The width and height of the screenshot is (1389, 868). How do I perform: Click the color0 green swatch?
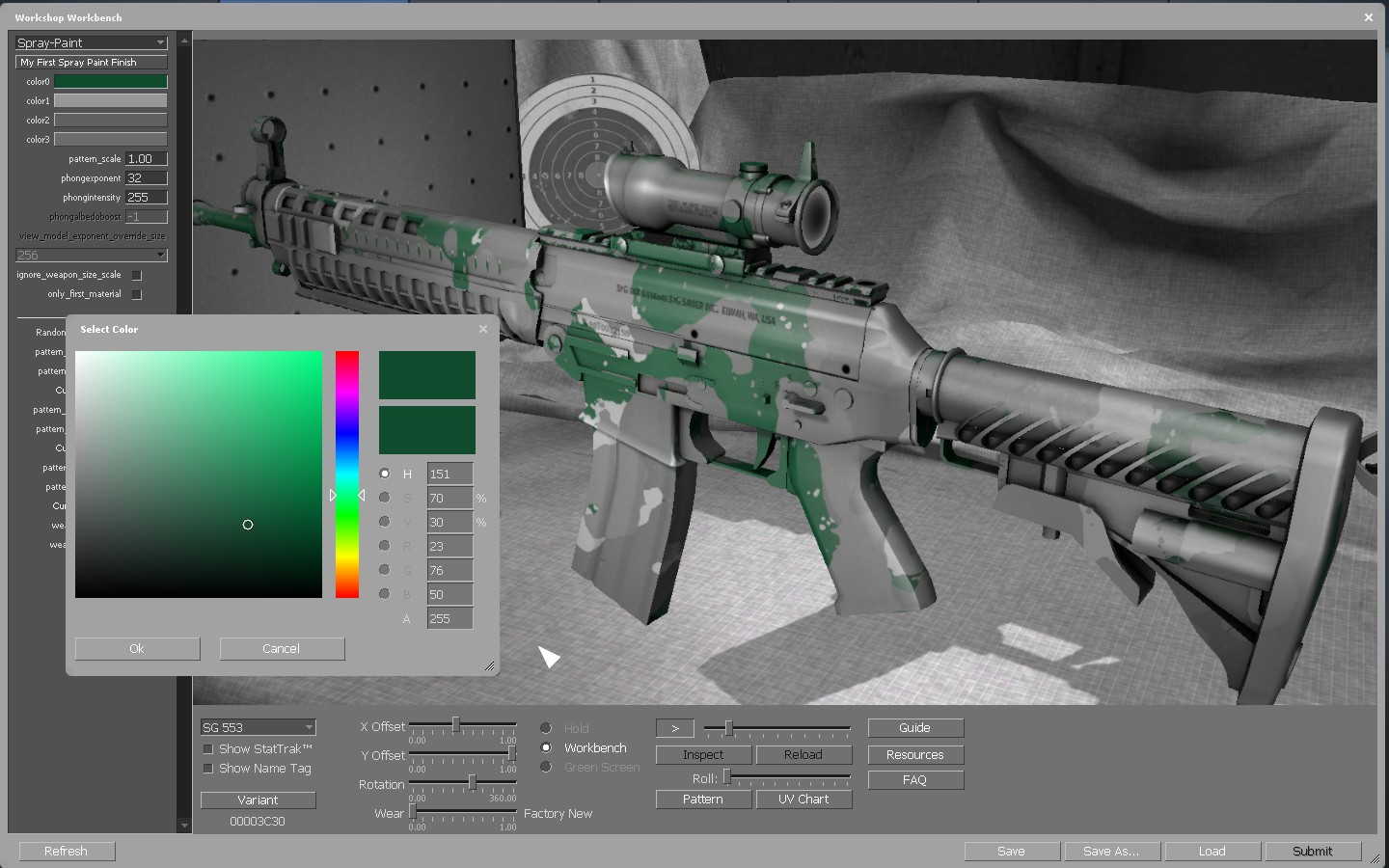point(111,82)
